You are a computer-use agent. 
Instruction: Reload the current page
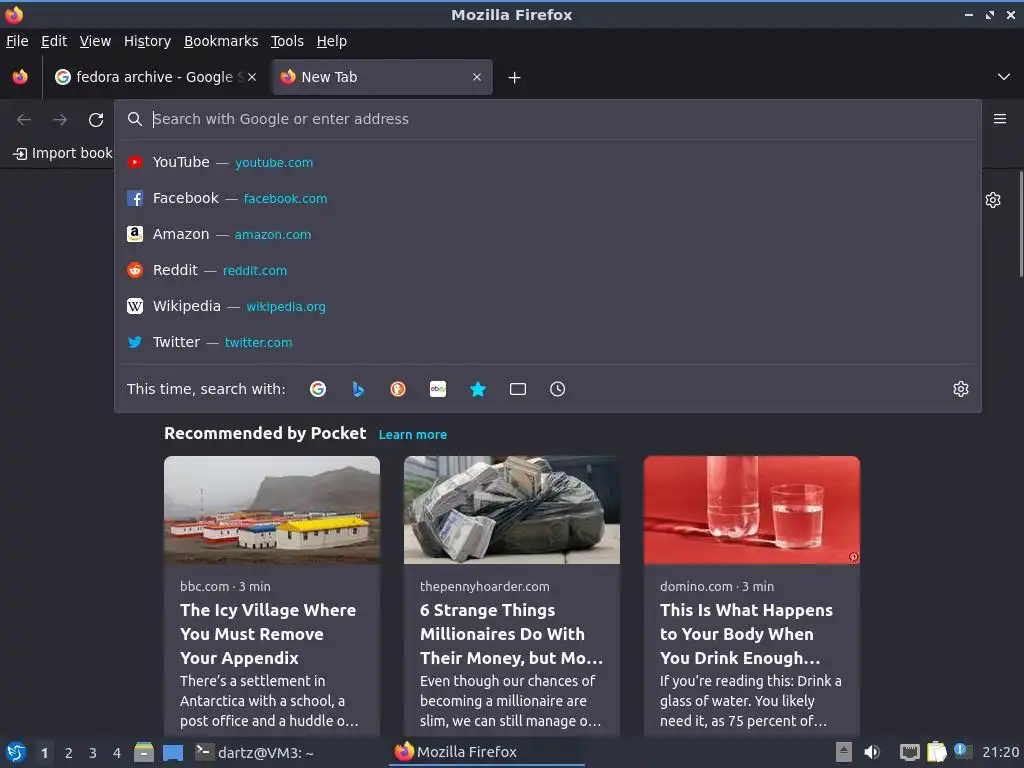(x=96, y=120)
